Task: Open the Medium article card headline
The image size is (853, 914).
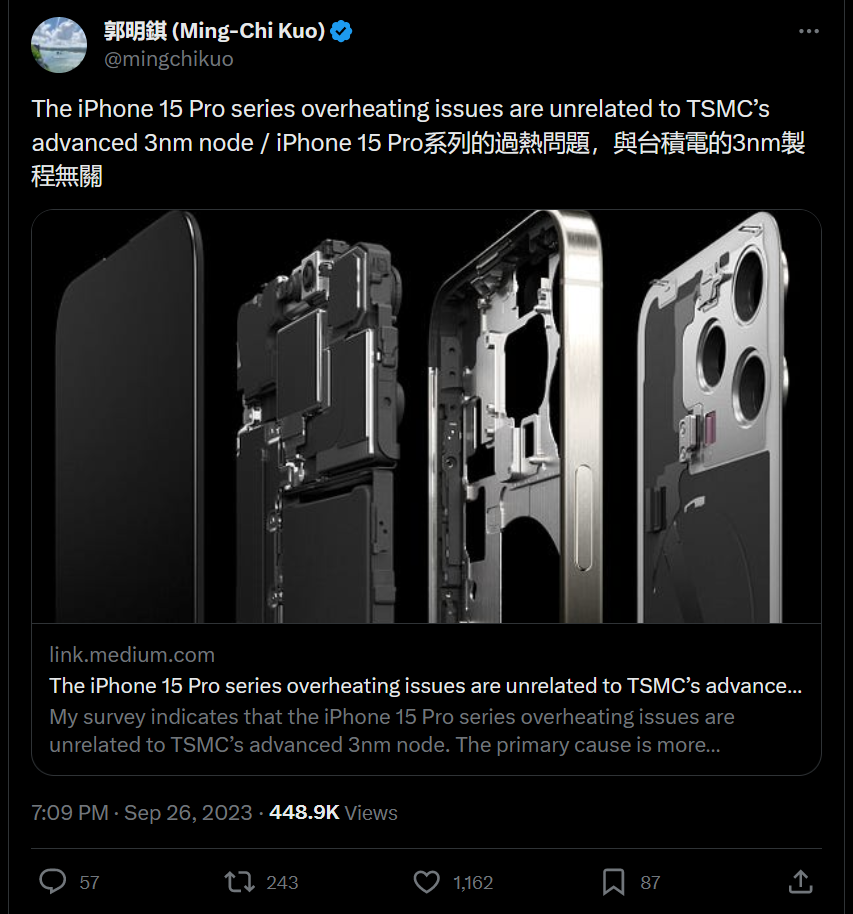Action: (425, 686)
